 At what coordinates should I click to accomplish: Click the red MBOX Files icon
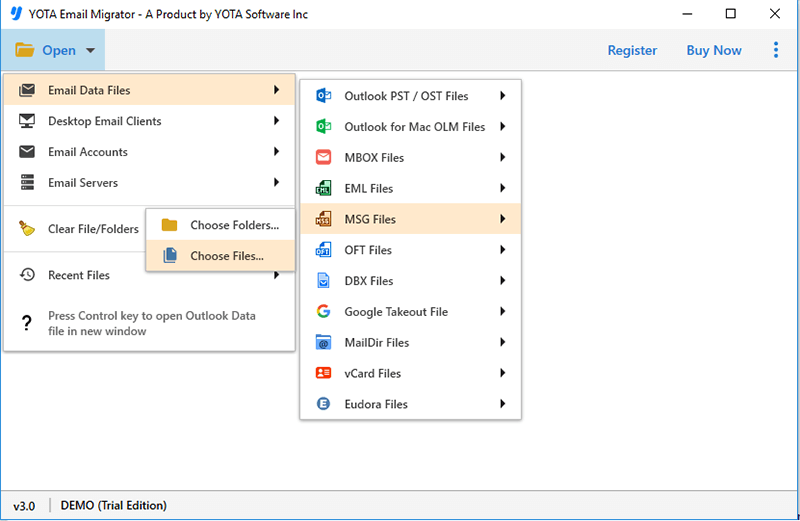coord(323,157)
